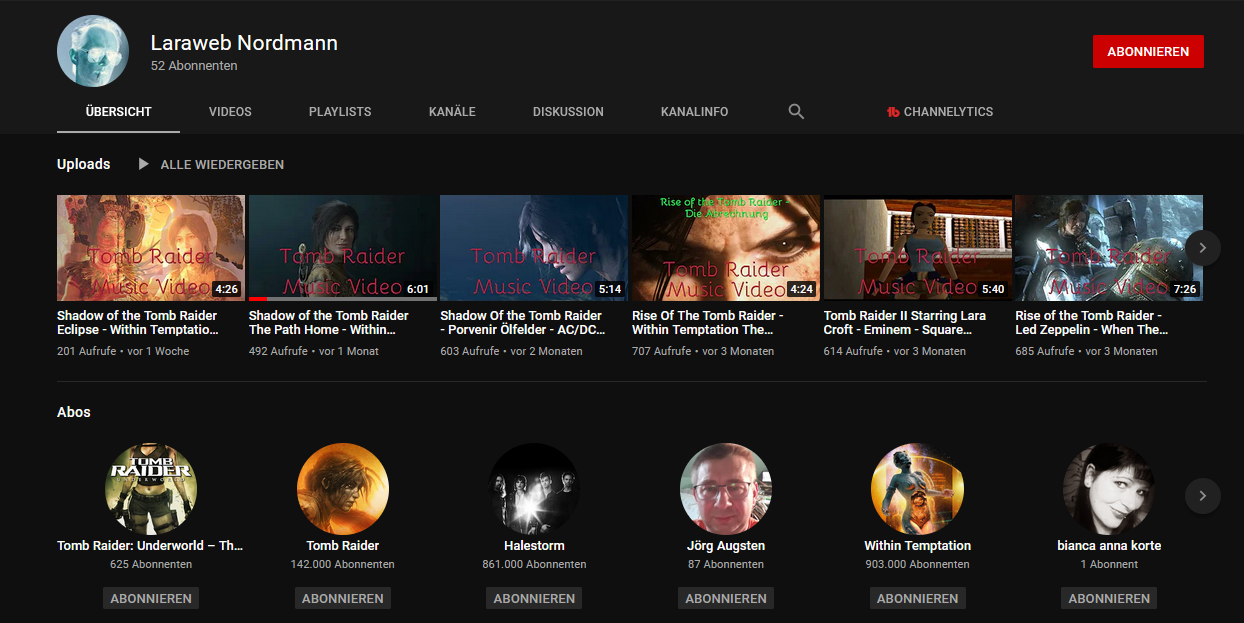Click the red Abonnieren button
The width and height of the screenshot is (1244, 623).
pyautogui.click(x=1148, y=52)
